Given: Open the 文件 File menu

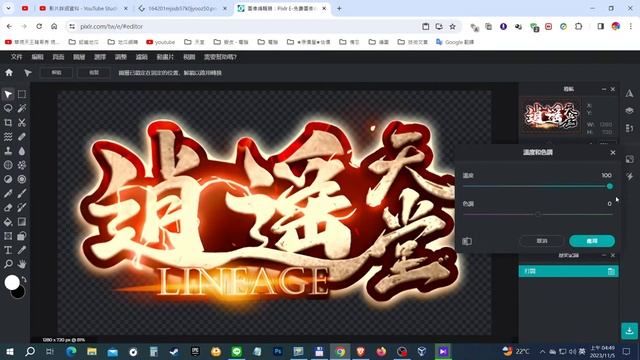Looking at the screenshot, I should click(16, 57).
